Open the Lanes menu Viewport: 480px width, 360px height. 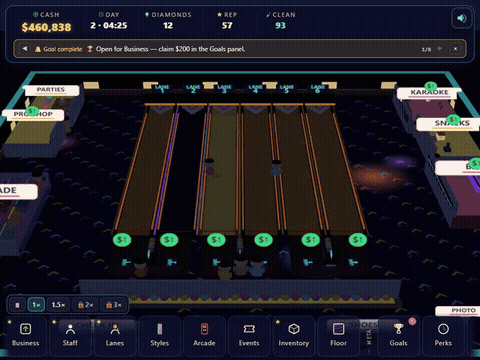tap(115, 335)
